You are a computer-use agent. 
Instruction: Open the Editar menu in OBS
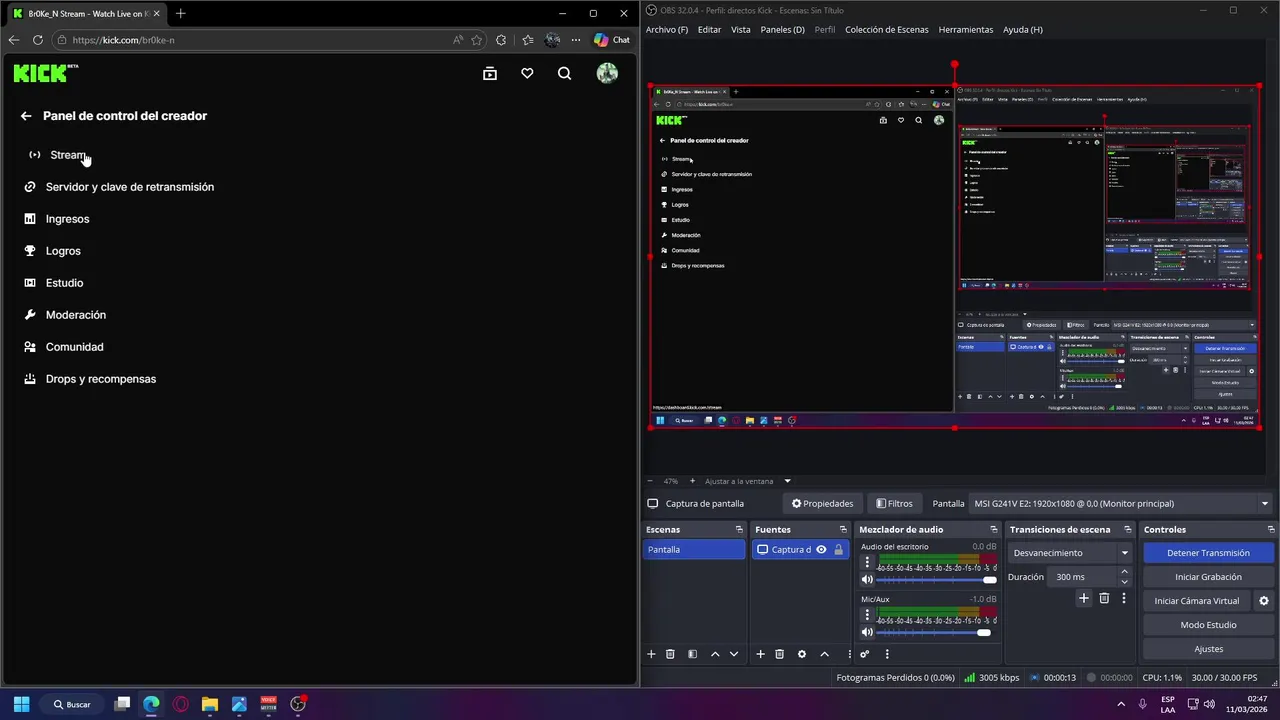point(709,30)
